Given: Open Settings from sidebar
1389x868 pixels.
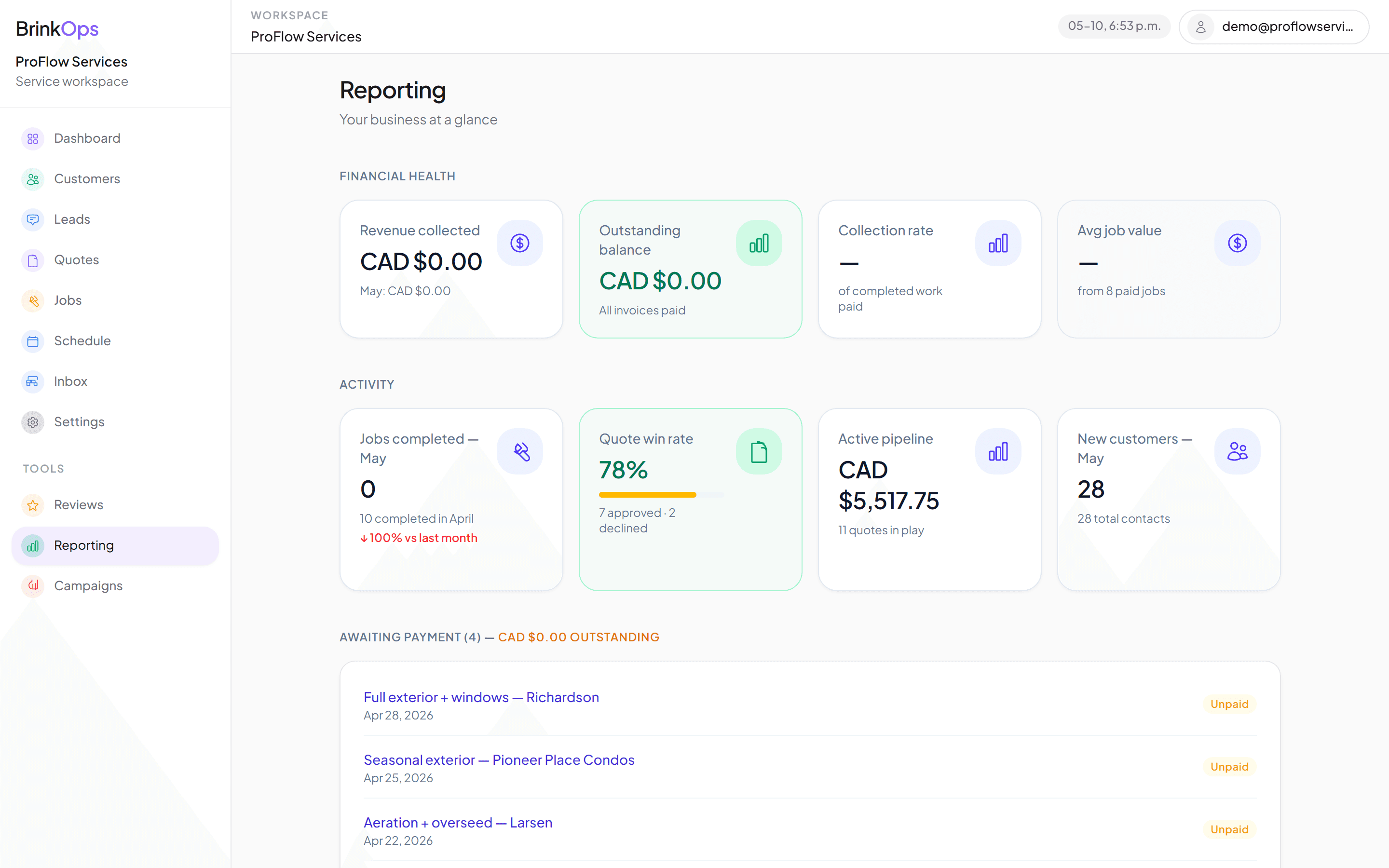Looking at the screenshot, I should (x=115, y=422).
